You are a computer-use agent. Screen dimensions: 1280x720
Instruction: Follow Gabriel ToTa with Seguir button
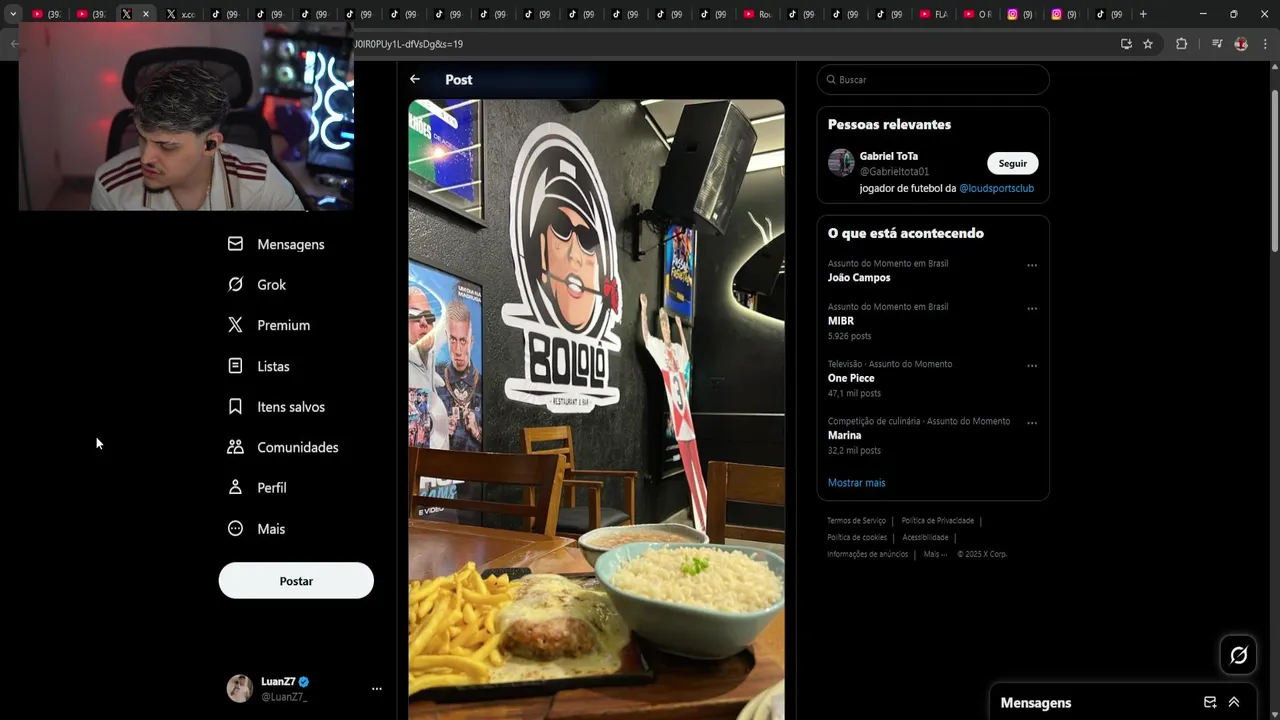[1012, 164]
